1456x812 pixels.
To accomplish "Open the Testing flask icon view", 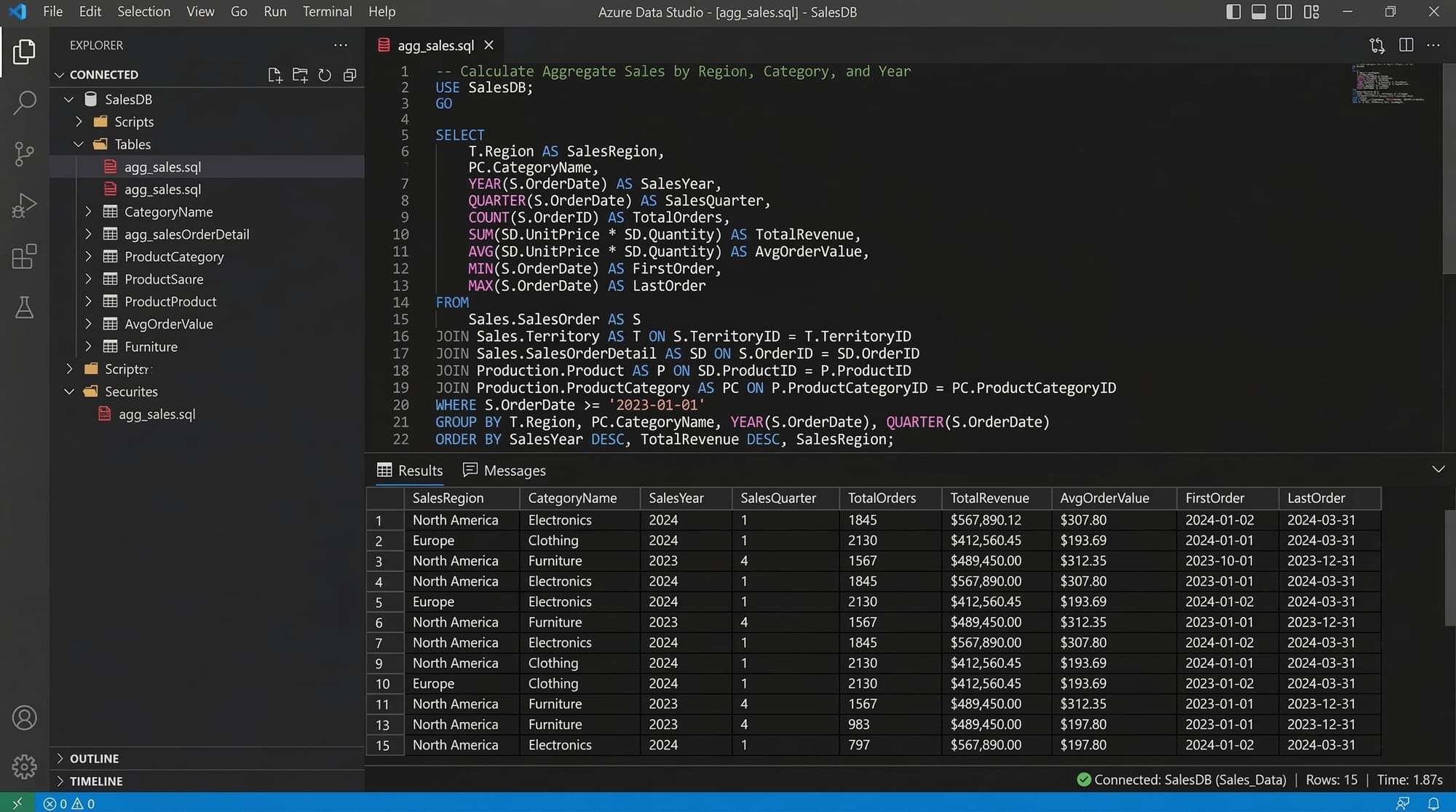I will pyautogui.click(x=24, y=308).
